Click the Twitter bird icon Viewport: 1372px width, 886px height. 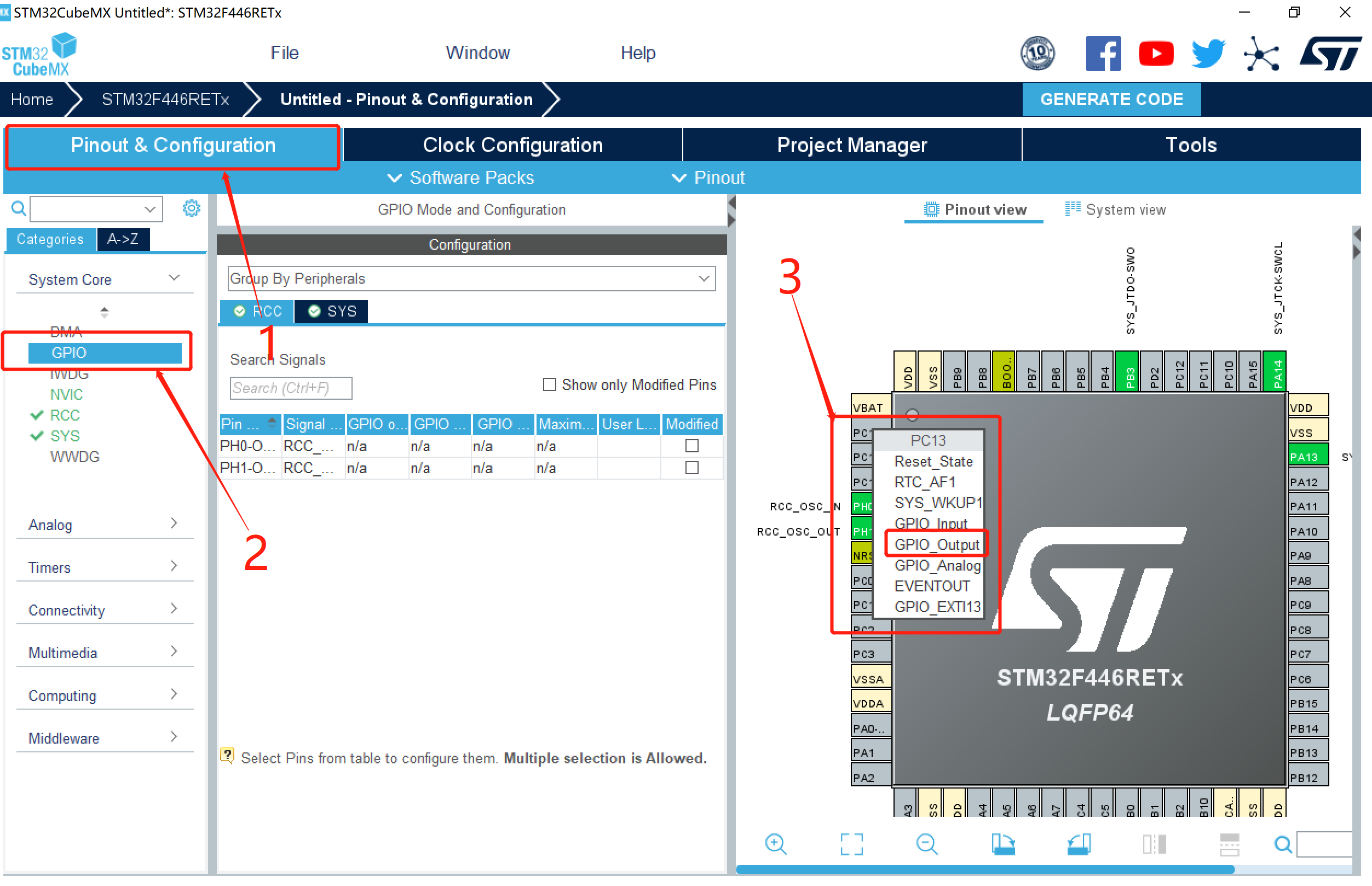pos(1207,54)
